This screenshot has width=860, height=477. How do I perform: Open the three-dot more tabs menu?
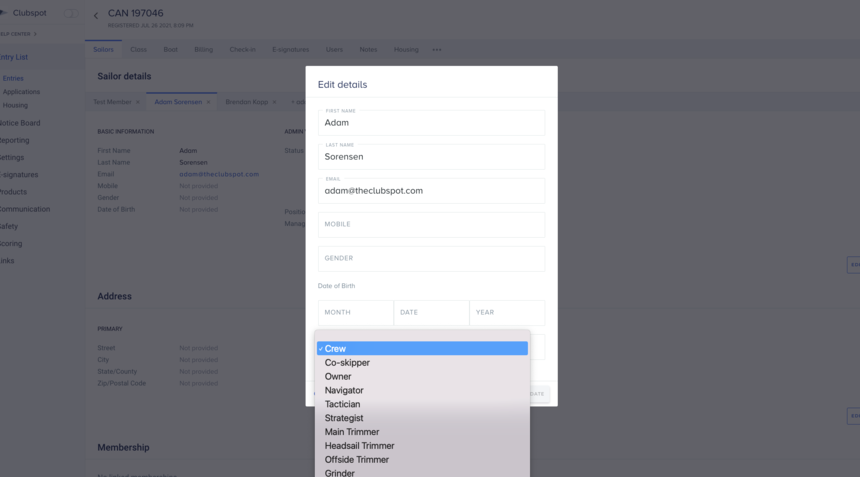(437, 50)
